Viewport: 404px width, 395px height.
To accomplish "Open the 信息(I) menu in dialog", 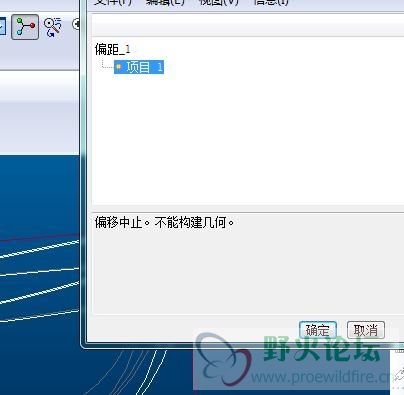I will pyautogui.click(x=271, y=2).
